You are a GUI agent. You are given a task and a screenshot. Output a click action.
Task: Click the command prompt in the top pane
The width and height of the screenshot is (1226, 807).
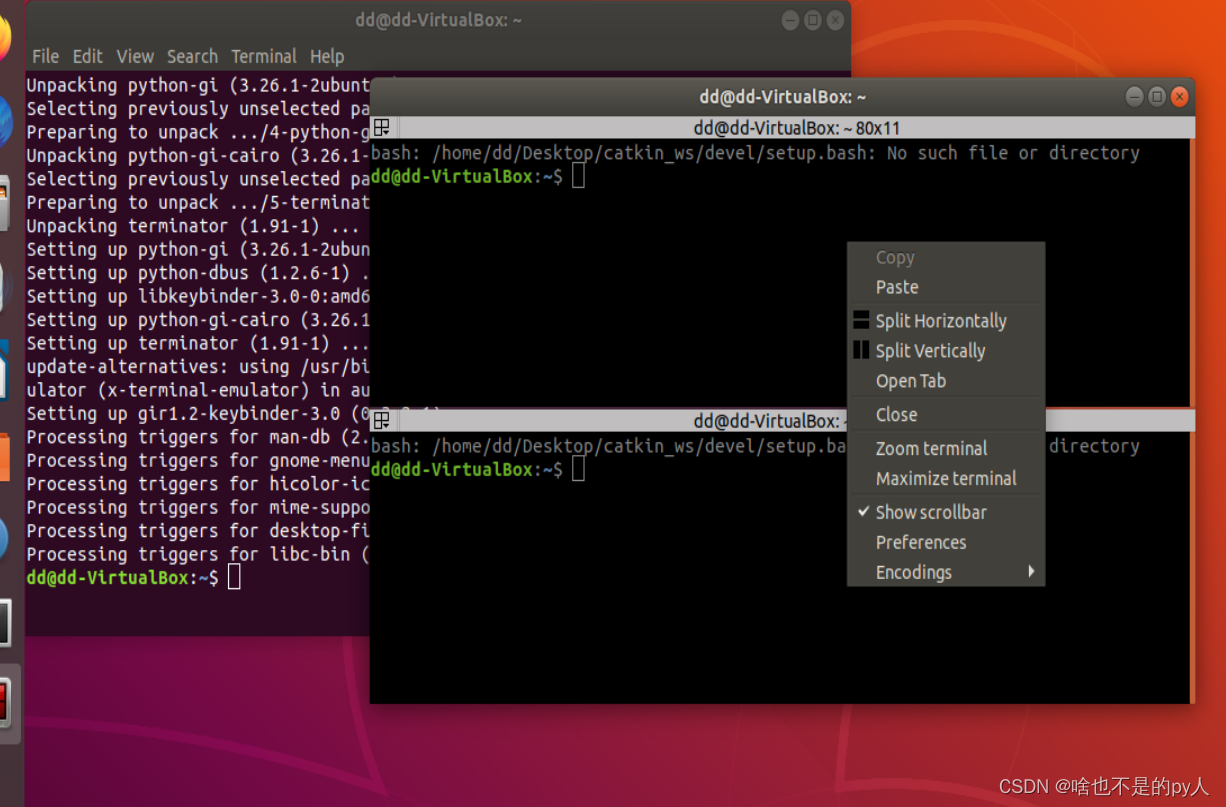click(580, 175)
